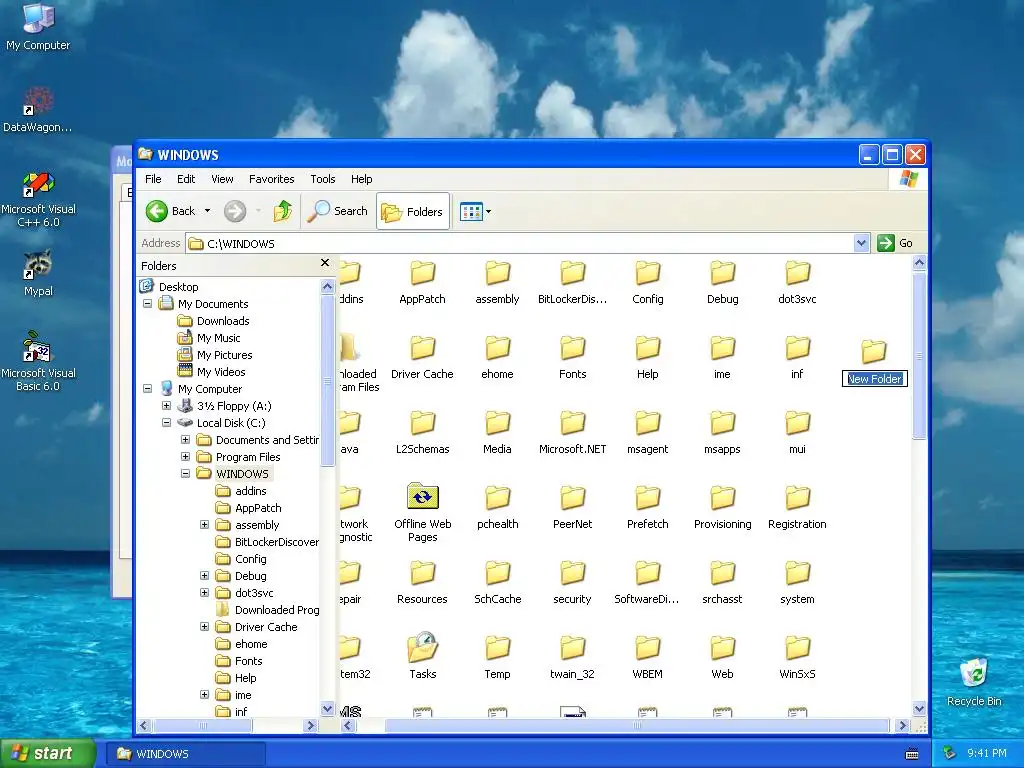Viewport: 1024px width, 768px height.
Task: Select the Tasks scheduled folder icon
Action: tap(423, 656)
